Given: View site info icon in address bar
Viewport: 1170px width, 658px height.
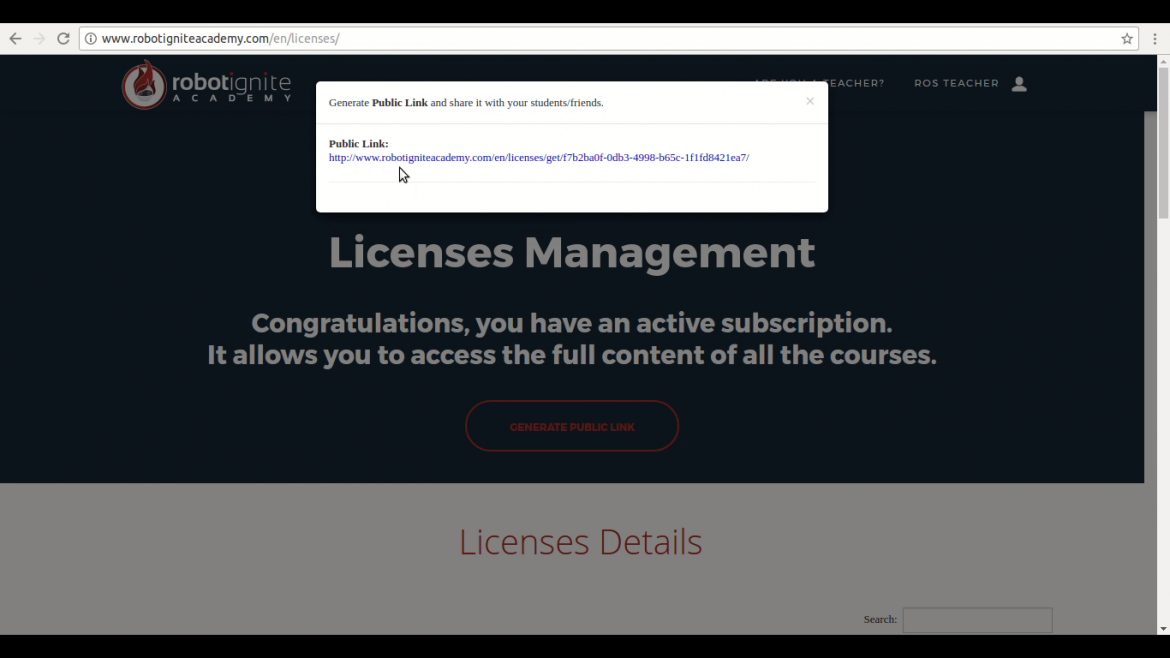Looking at the screenshot, I should tap(90, 39).
